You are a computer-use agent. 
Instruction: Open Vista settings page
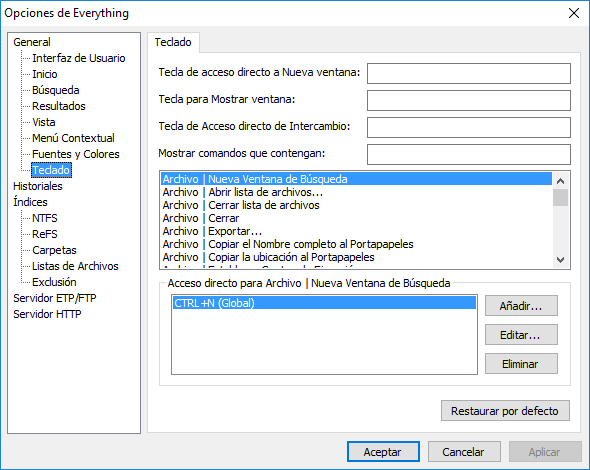coord(44,122)
